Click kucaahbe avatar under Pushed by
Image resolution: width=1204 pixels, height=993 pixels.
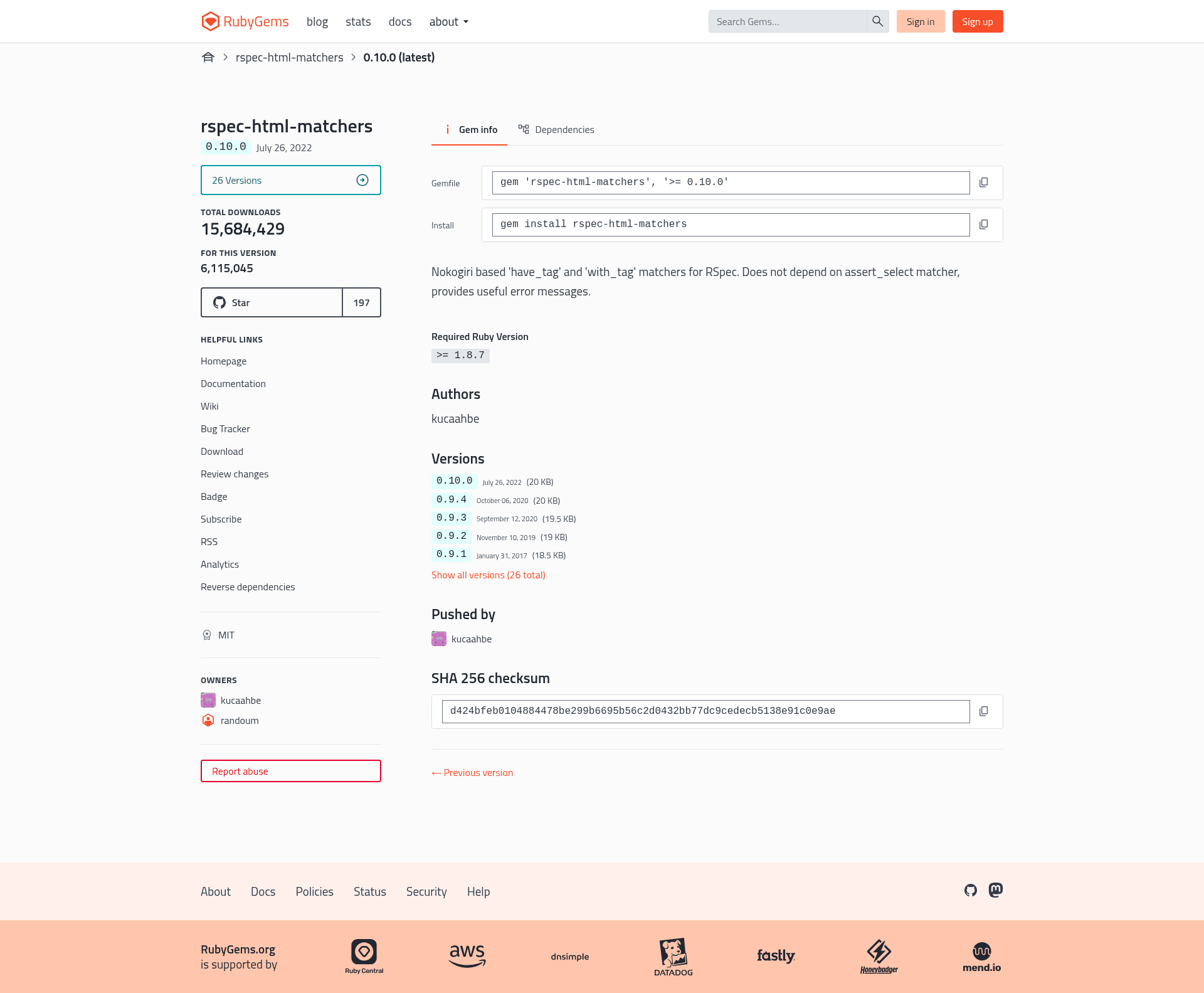(x=439, y=639)
